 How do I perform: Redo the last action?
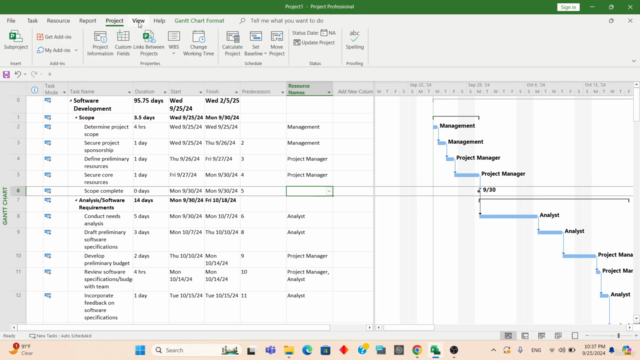[34, 74]
